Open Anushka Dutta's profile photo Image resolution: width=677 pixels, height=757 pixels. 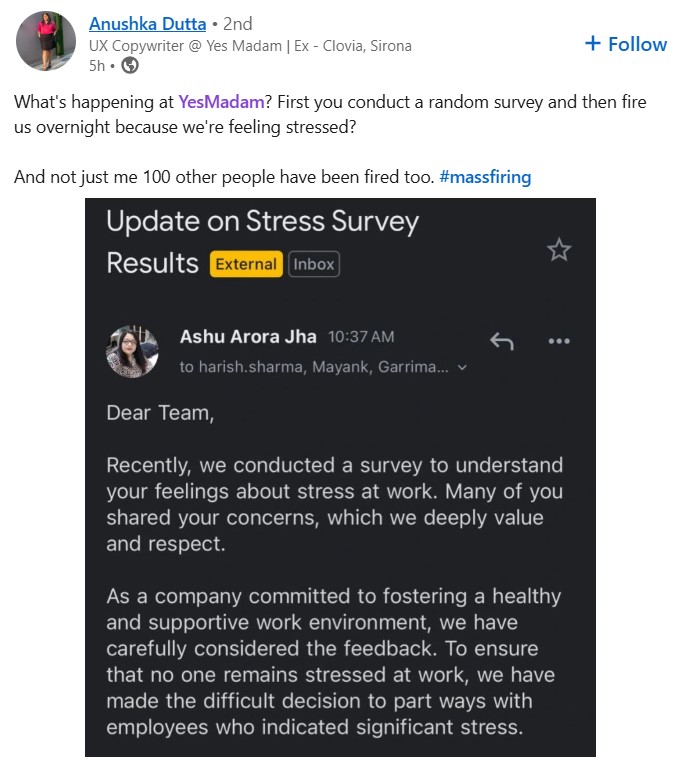pyautogui.click(x=46, y=41)
